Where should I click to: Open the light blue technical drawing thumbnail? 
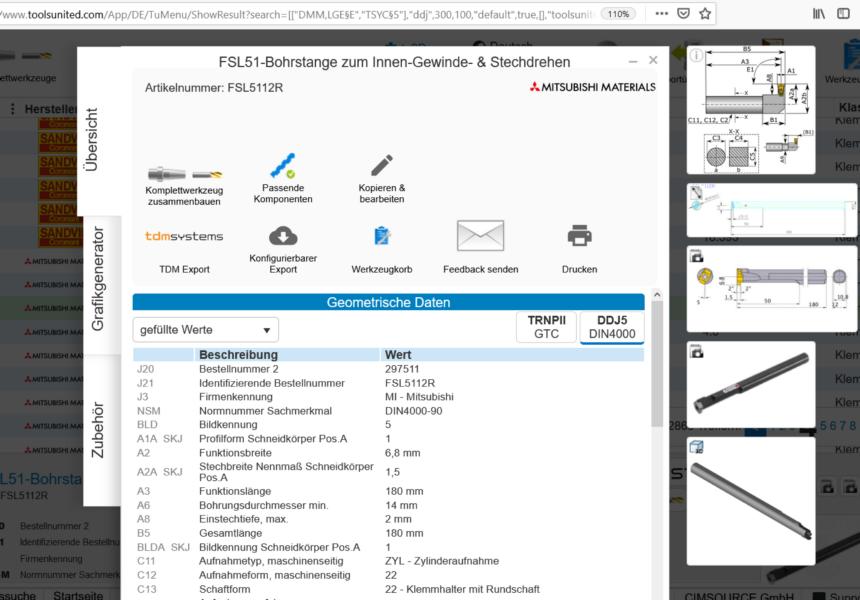772,211
